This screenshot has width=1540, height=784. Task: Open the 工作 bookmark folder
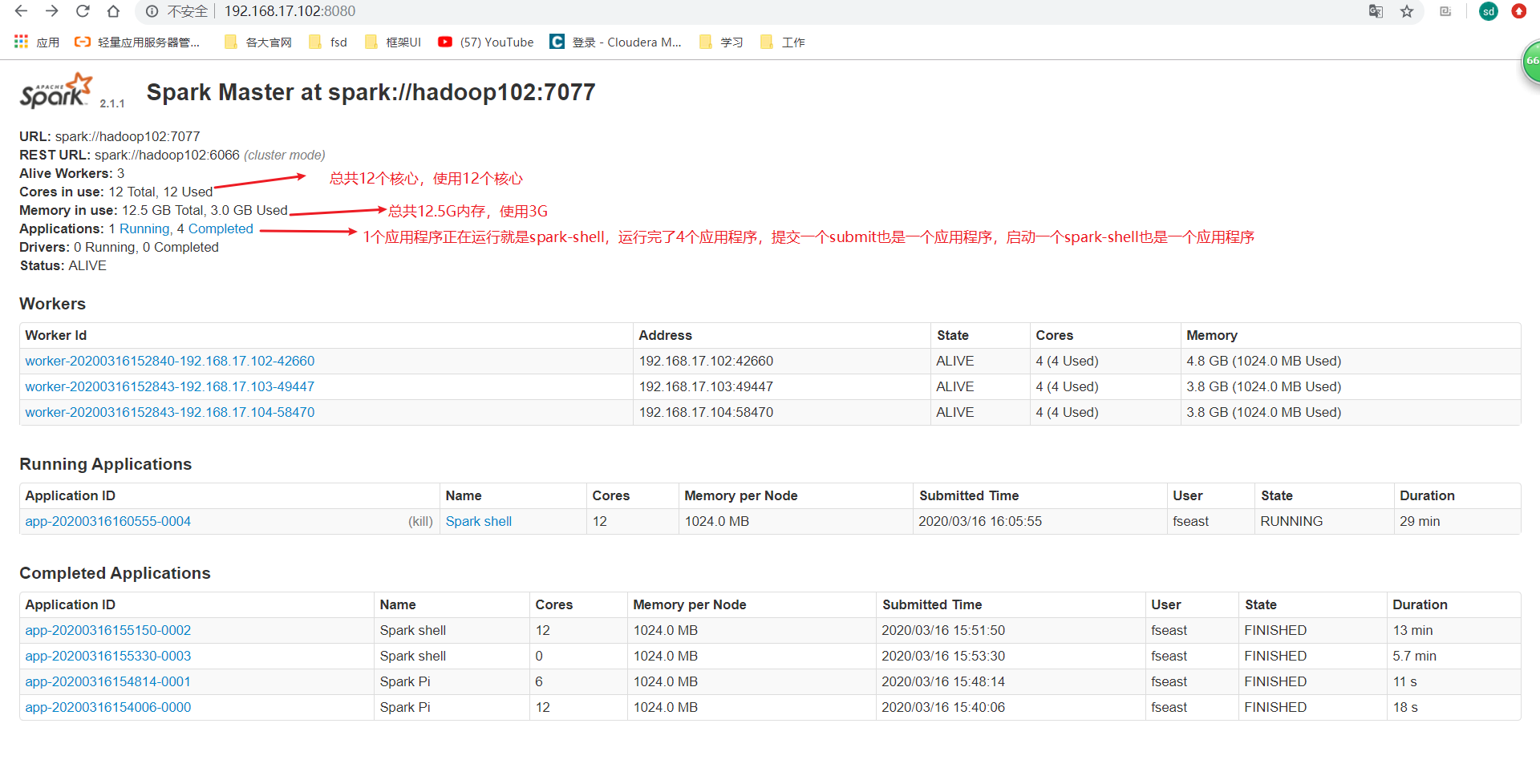point(783,42)
